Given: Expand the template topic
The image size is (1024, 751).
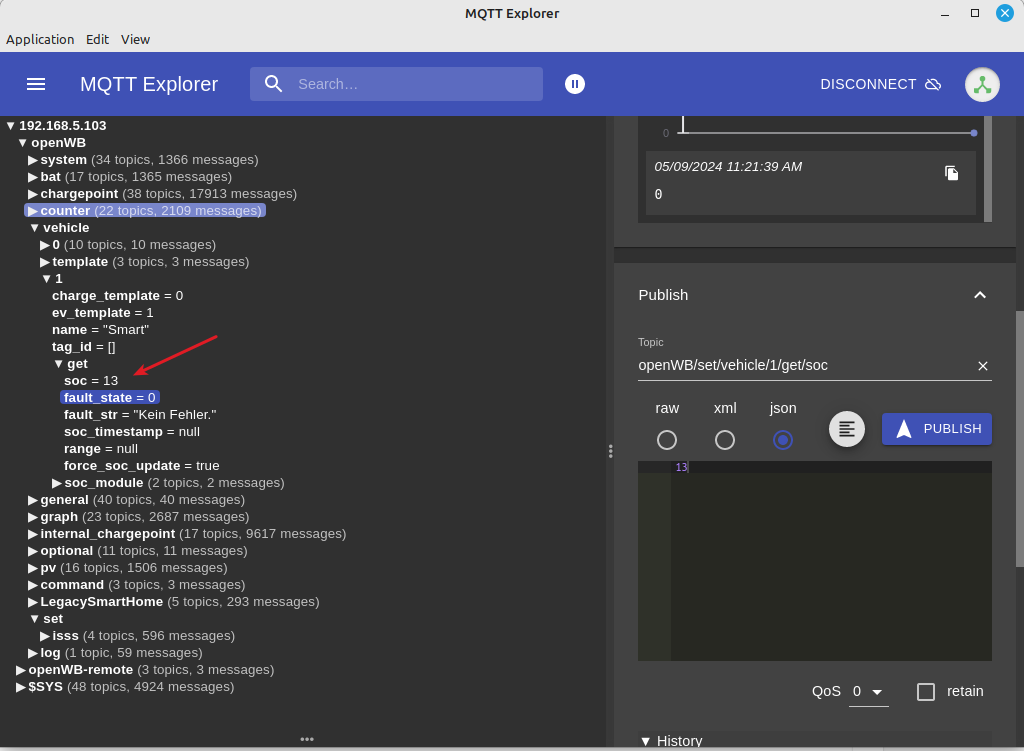Looking at the screenshot, I should point(45,262).
